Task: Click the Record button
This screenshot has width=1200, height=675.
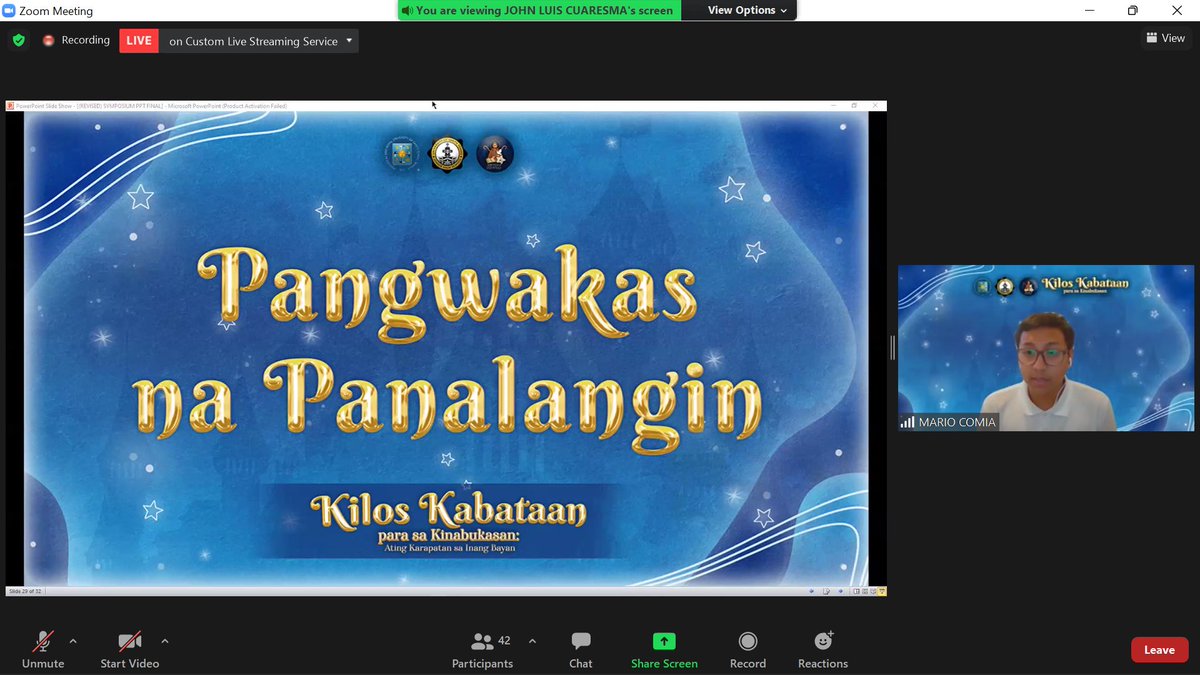Action: (747, 650)
